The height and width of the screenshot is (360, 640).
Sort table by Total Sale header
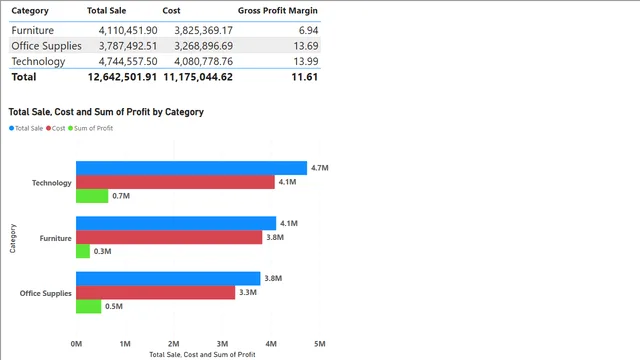[x=106, y=11]
